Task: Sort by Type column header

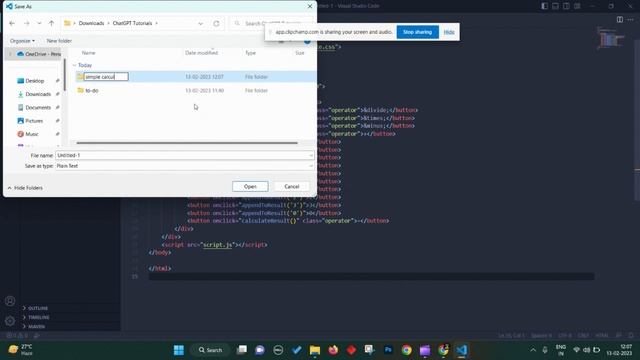Action: [x=250, y=53]
